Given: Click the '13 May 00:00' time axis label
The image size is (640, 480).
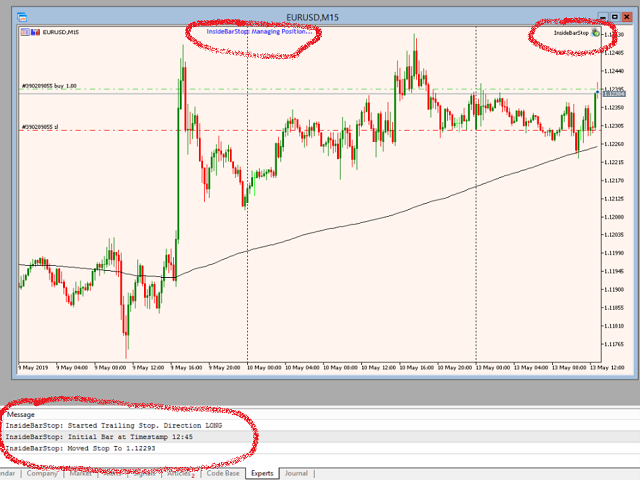Looking at the screenshot, I should click(493, 367).
